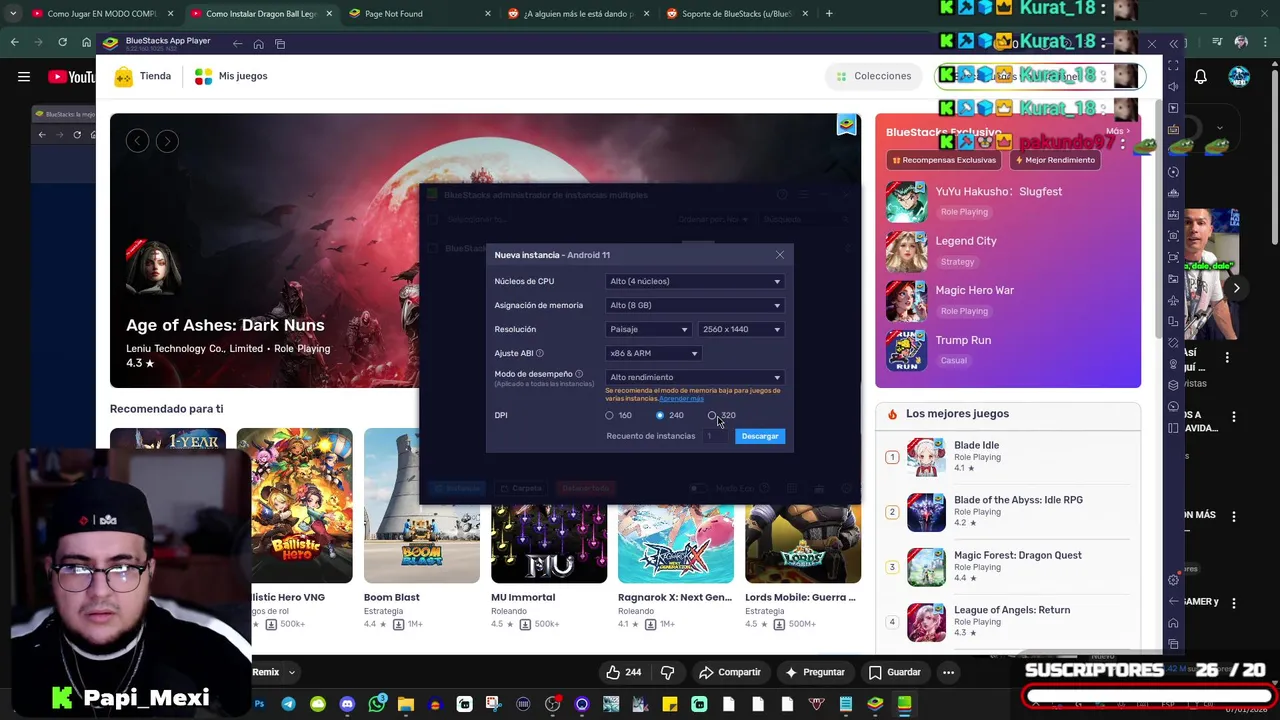Switch to Page Not Found browser tab
The width and height of the screenshot is (1280, 720).
[x=418, y=14]
